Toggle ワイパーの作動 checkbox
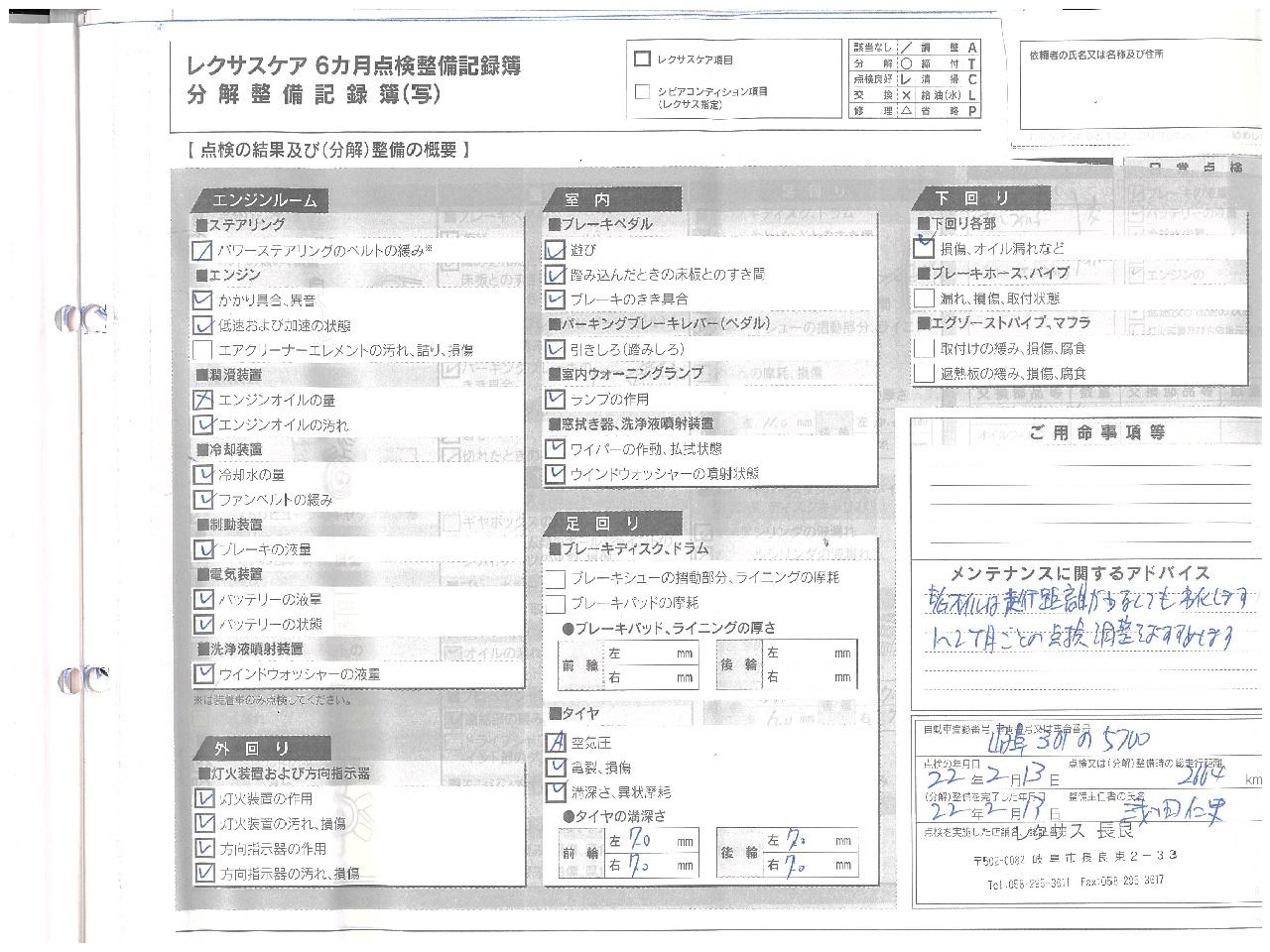Screen dimensions: 1270x952 (555, 449)
